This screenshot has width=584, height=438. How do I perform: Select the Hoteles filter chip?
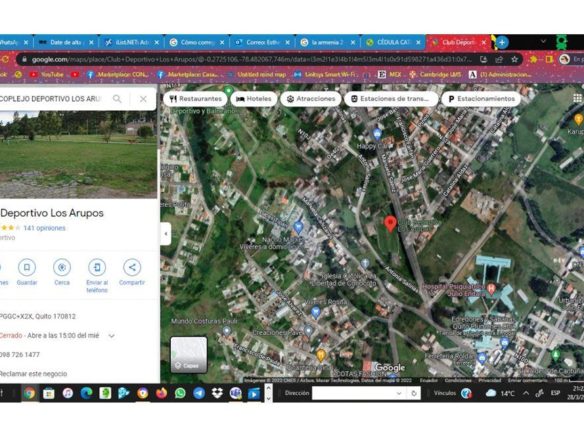[x=254, y=99]
